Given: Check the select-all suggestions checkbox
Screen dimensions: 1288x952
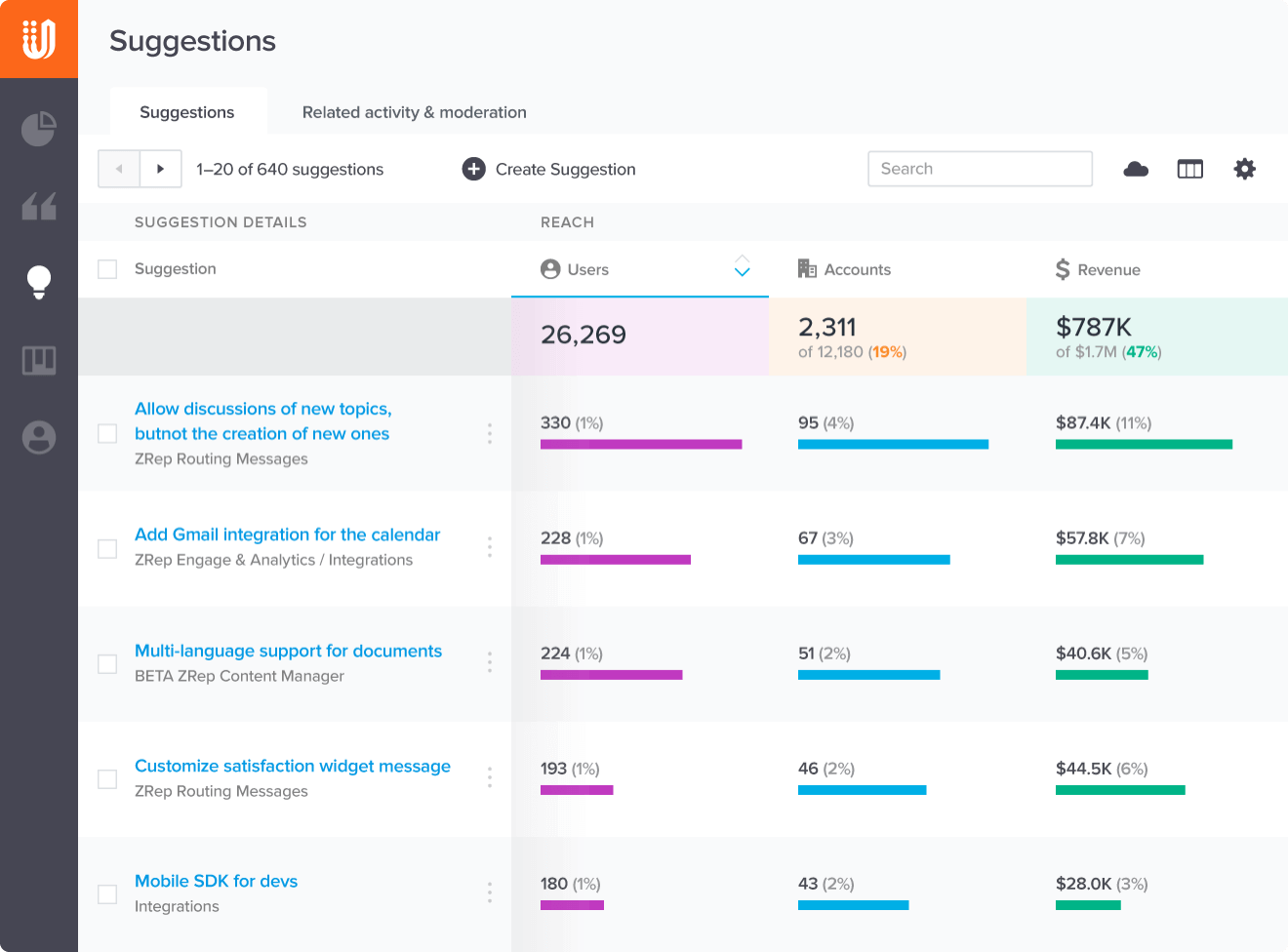Looking at the screenshot, I should (x=107, y=269).
